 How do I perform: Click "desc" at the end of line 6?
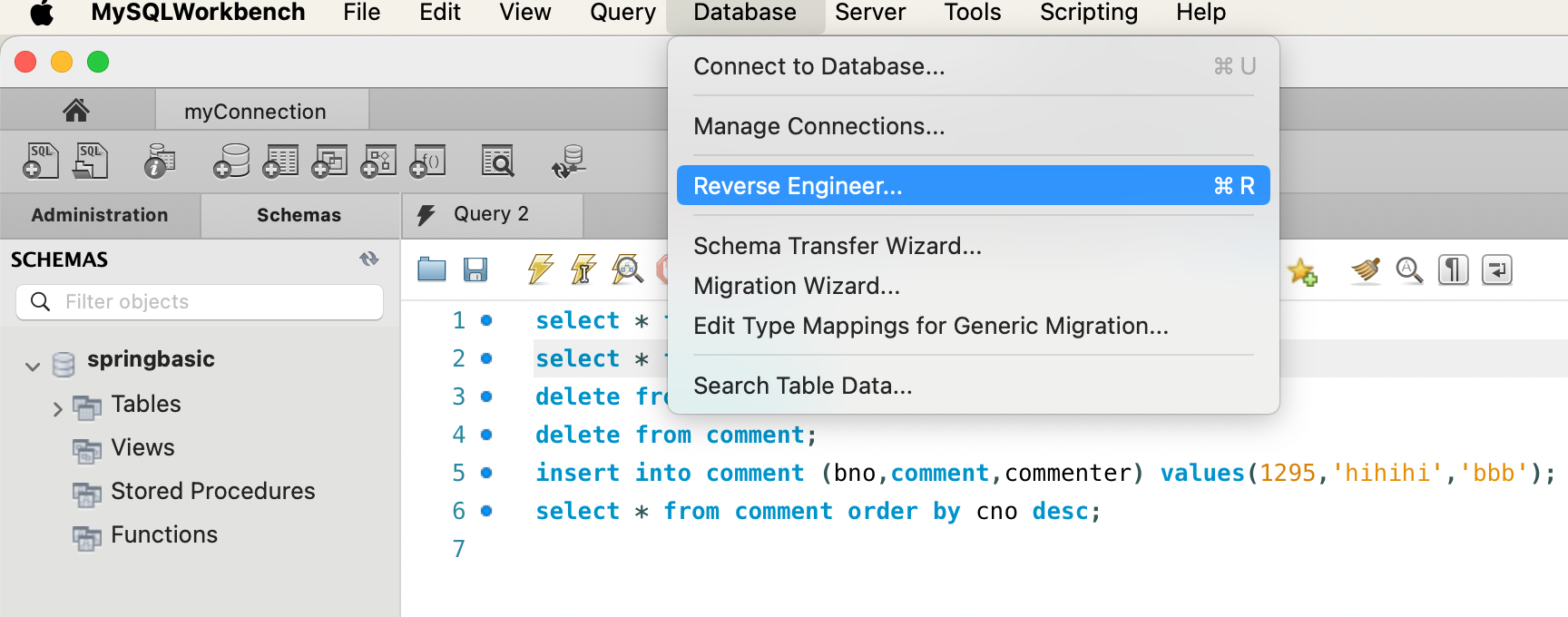1060,511
